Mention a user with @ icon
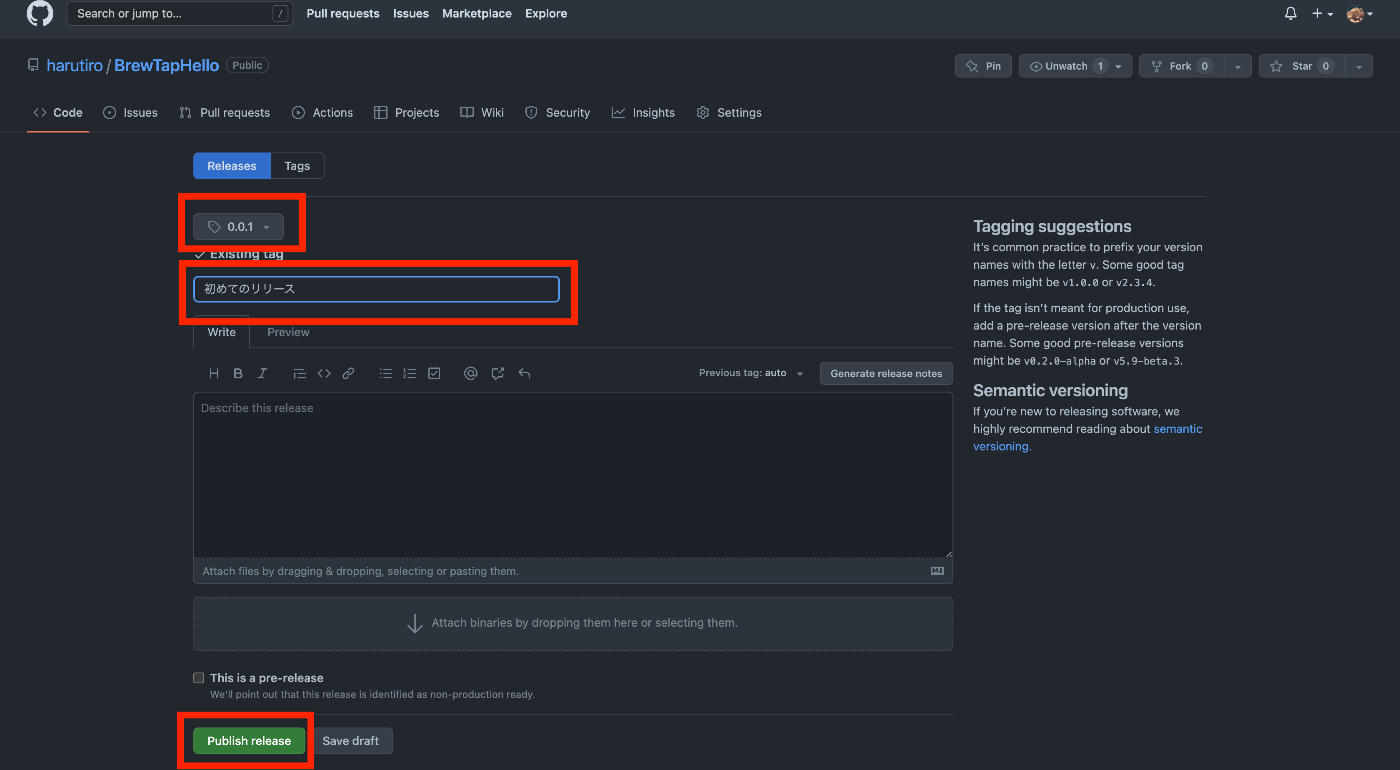This screenshot has height=770, width=1400. pyautogui.click(x=471, y=373)
